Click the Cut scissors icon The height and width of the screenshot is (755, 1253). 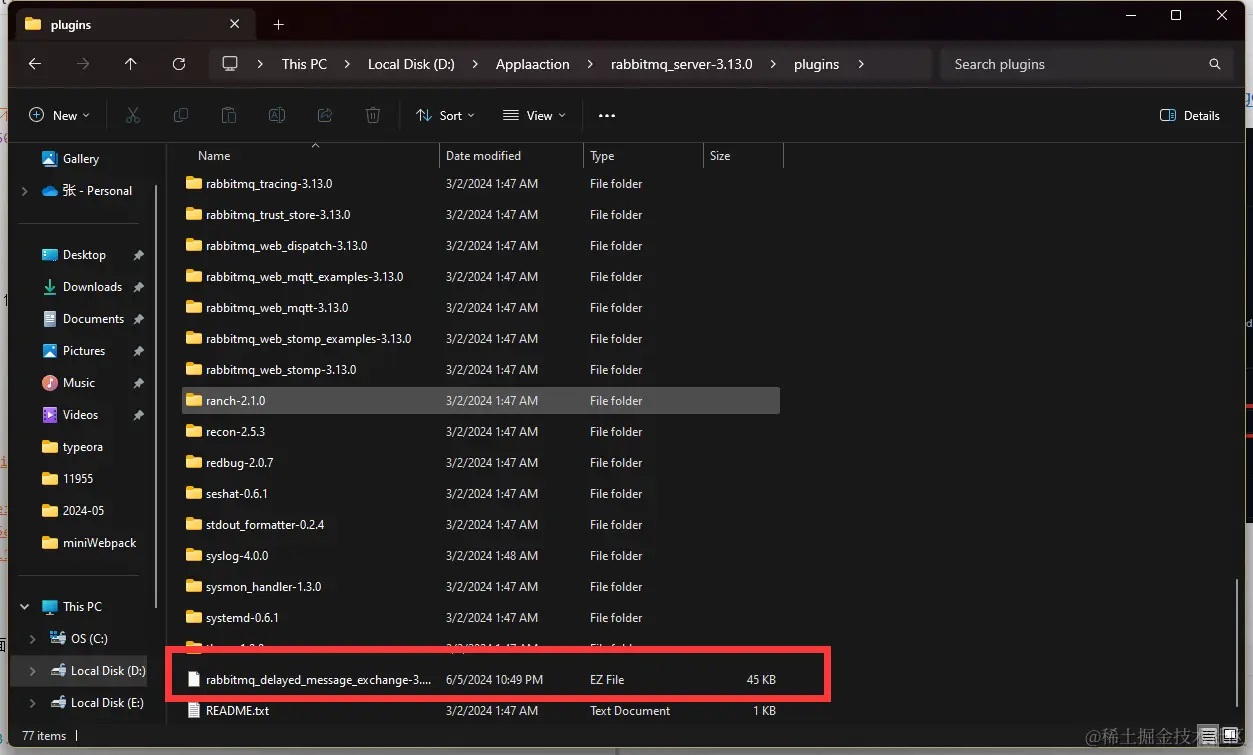132,115
